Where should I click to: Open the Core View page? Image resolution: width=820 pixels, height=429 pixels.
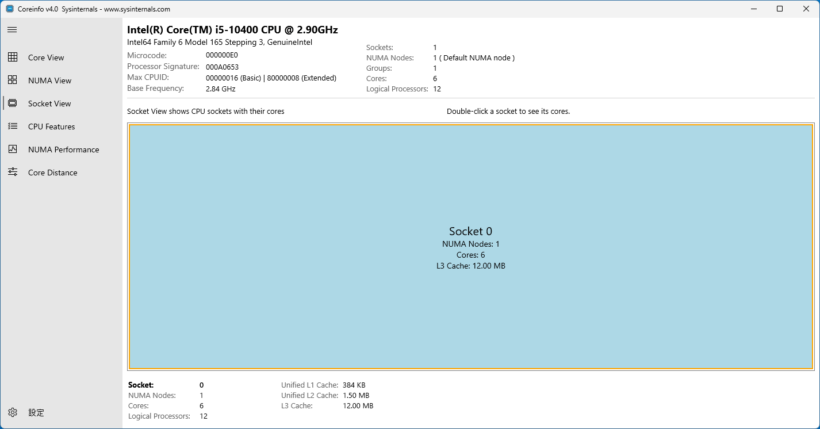(x=62, y=58)
